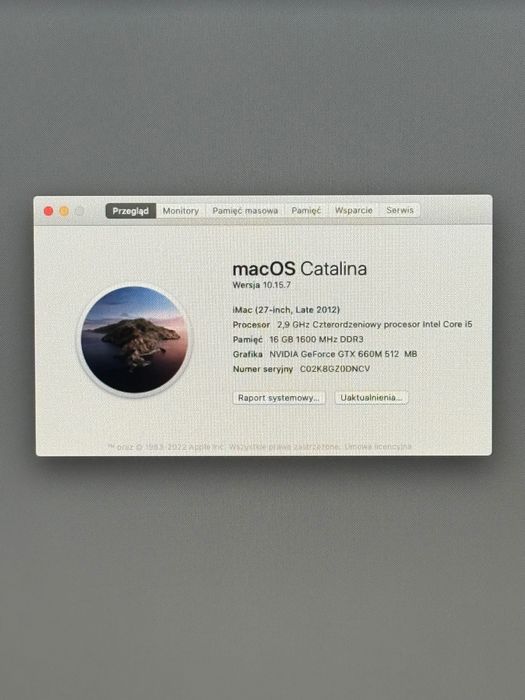Minimize the window with yellow button

point(64,211)
